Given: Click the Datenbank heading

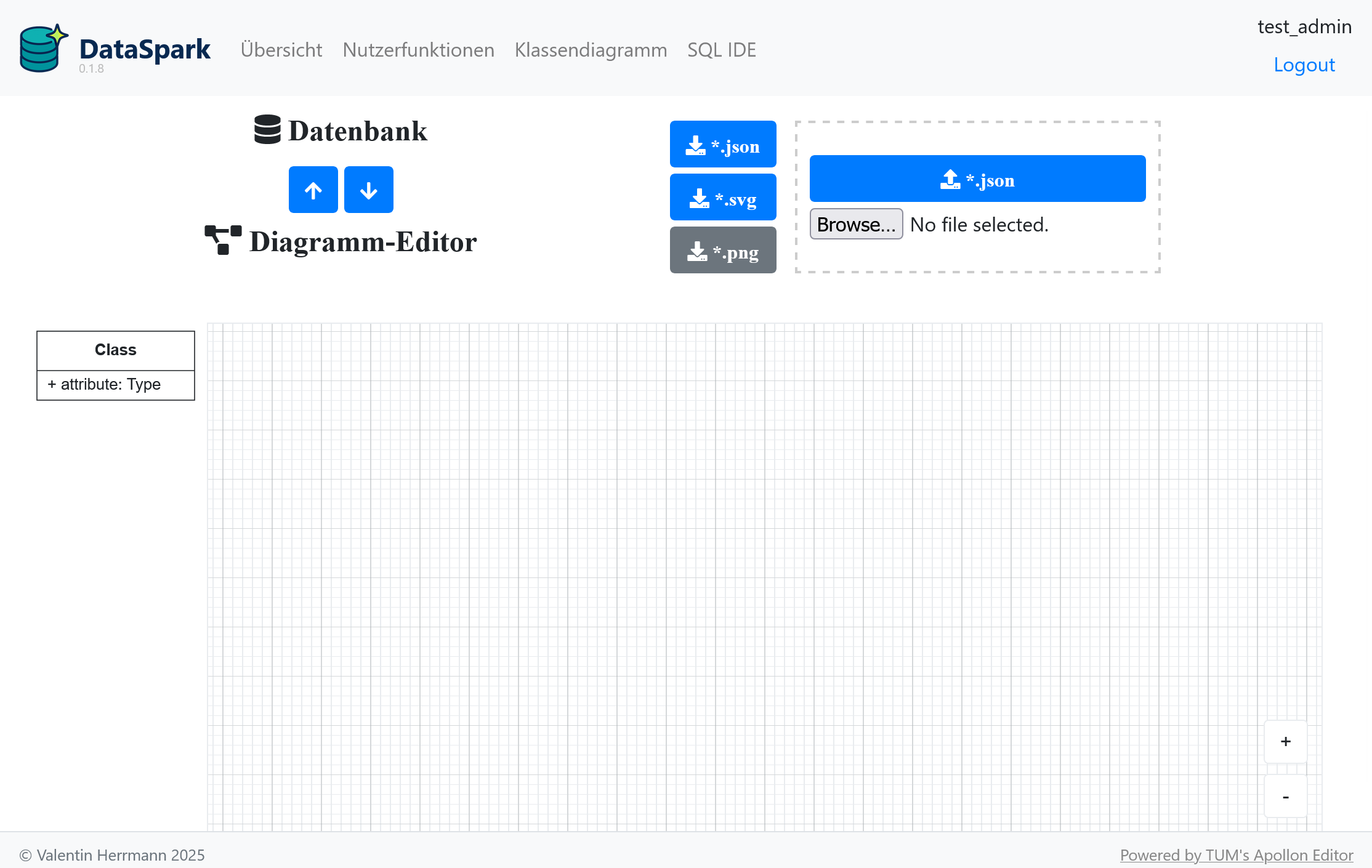Looking at the screenshot, I should (x=358, y=131).
